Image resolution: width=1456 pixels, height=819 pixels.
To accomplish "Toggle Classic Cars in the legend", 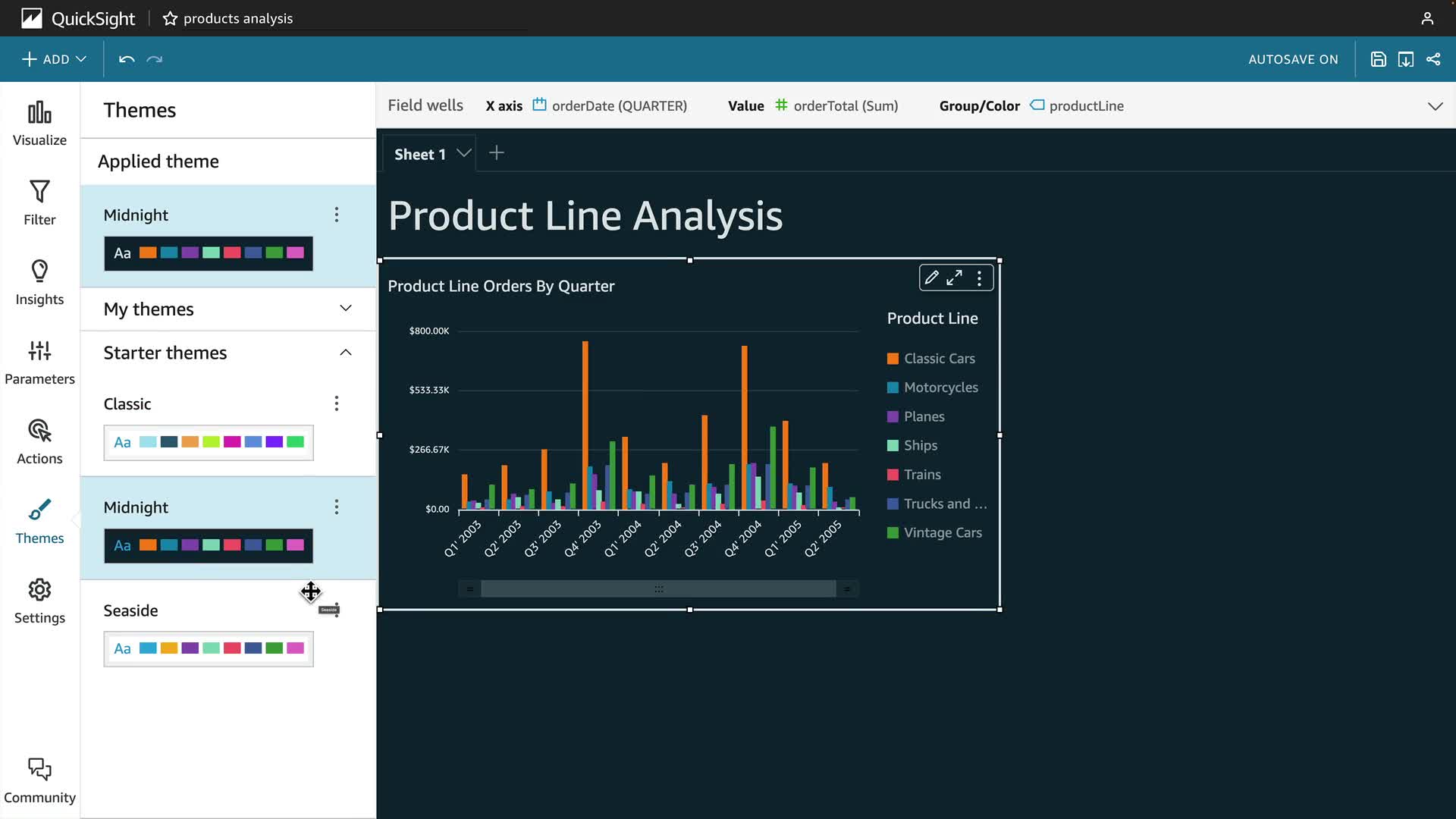I will click(939, 359).
